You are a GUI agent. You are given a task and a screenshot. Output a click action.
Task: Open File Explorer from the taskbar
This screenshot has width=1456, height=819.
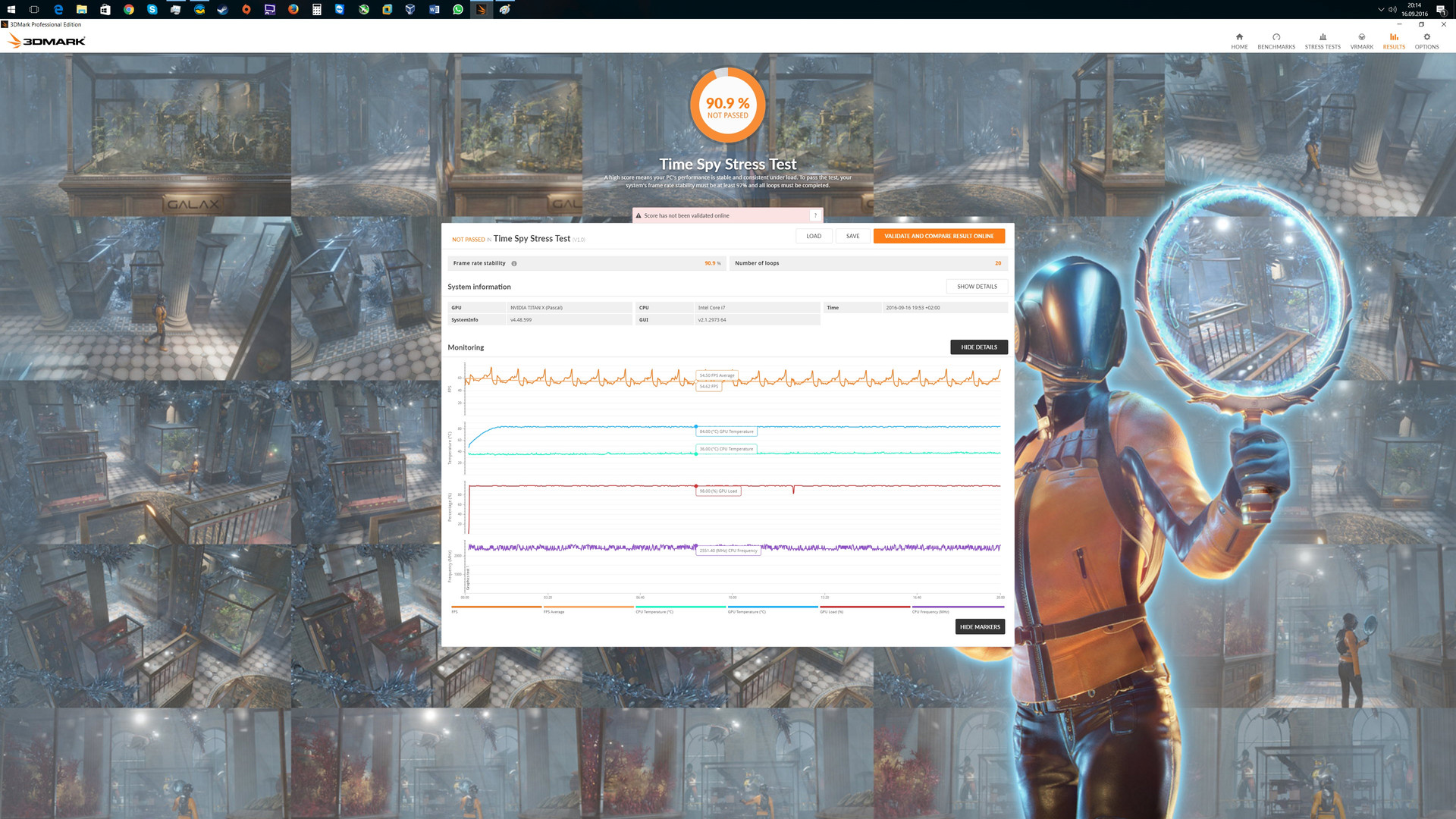coord(81,9)
